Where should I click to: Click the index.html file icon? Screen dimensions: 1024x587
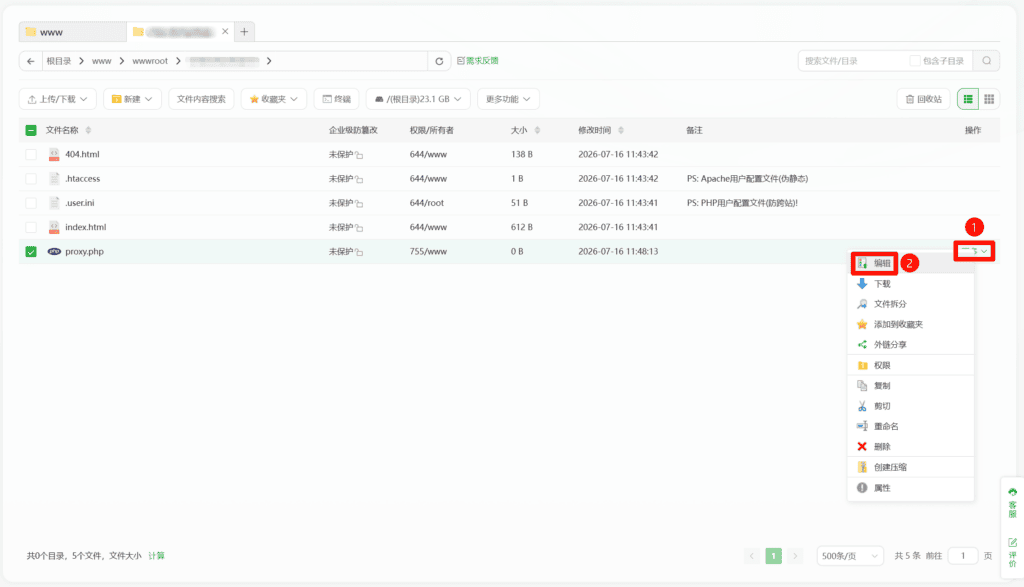(x=54, y=227)
